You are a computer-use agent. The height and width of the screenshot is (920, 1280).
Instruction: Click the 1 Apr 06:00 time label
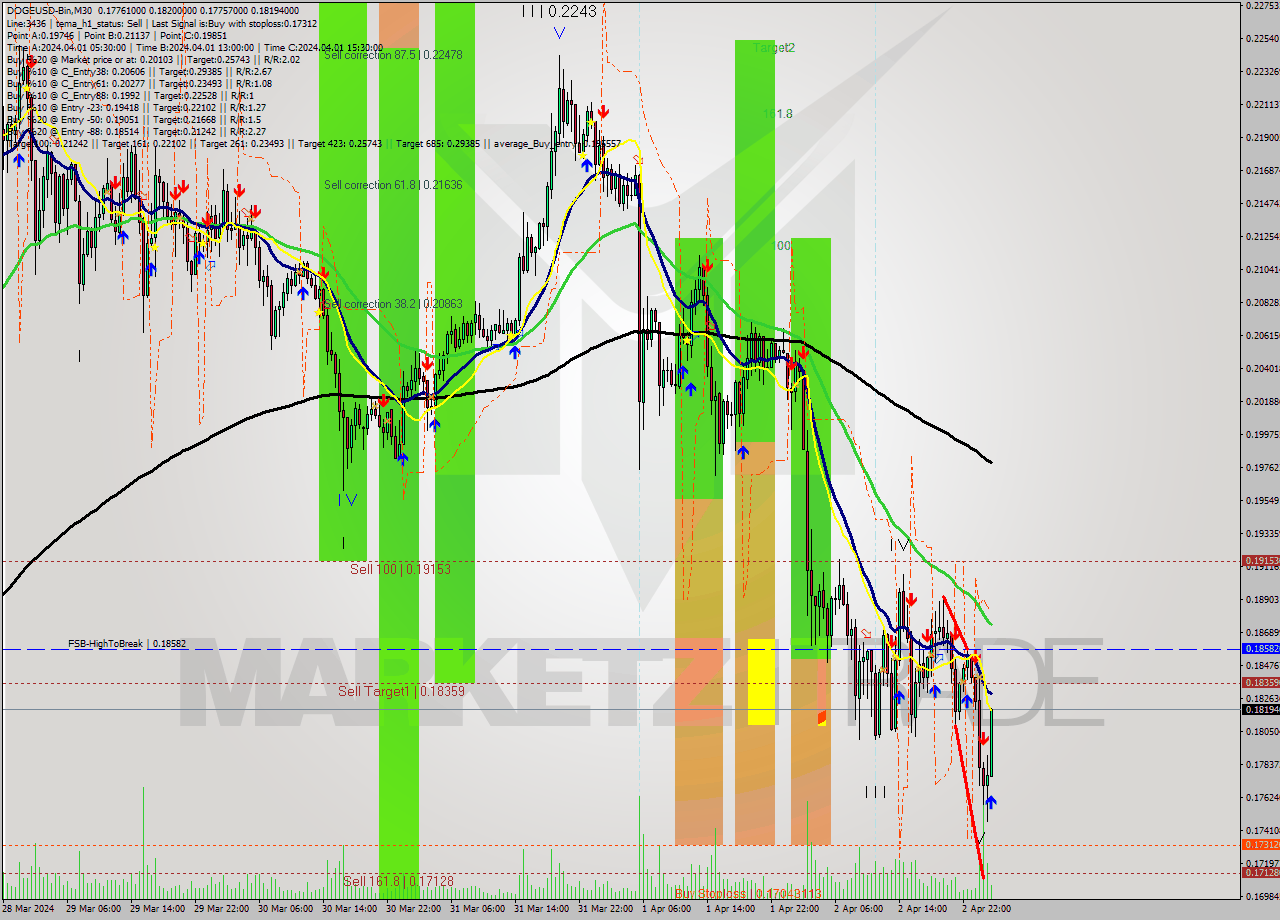click(x=666, y=909)
